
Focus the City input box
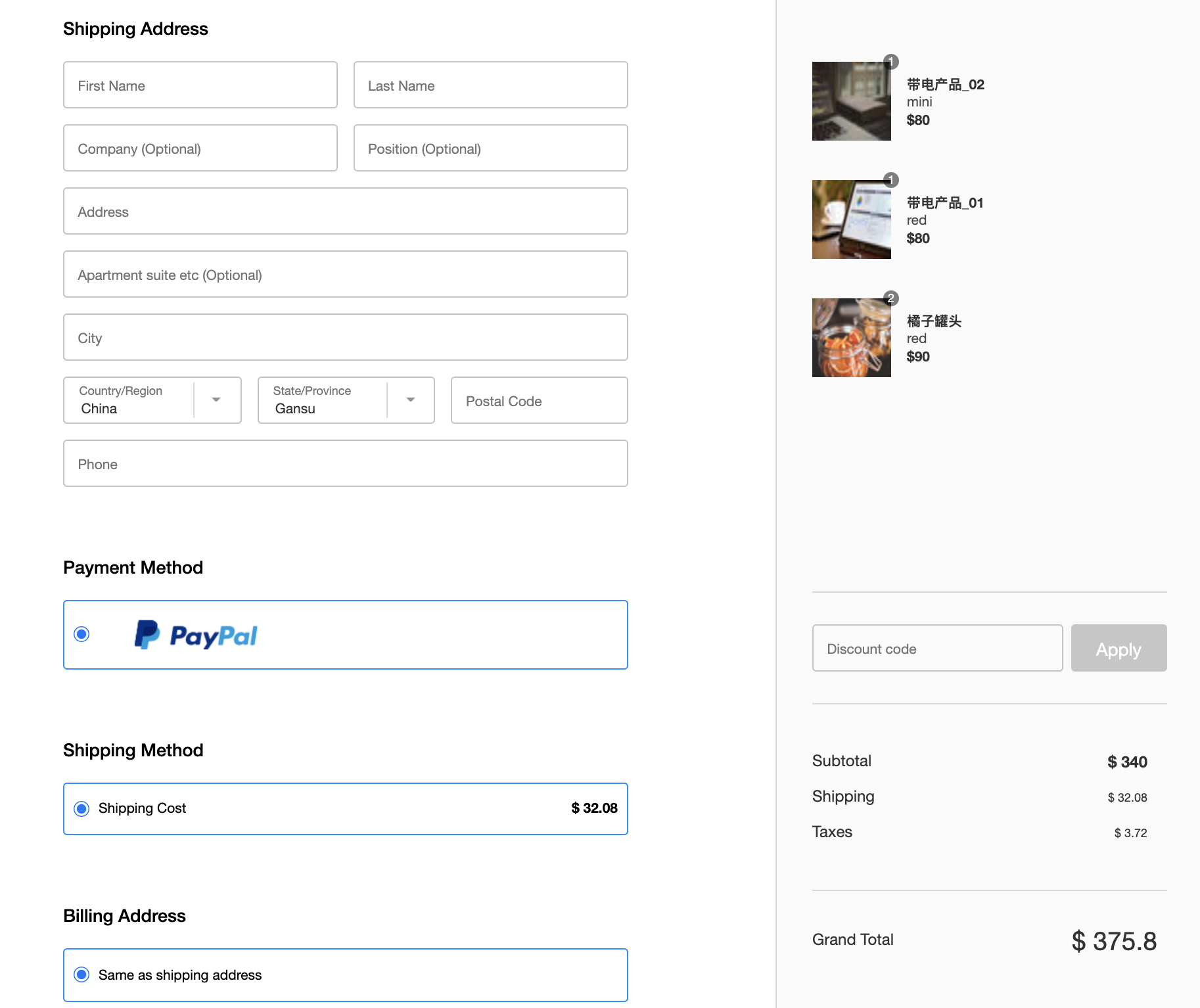point(345,338)
